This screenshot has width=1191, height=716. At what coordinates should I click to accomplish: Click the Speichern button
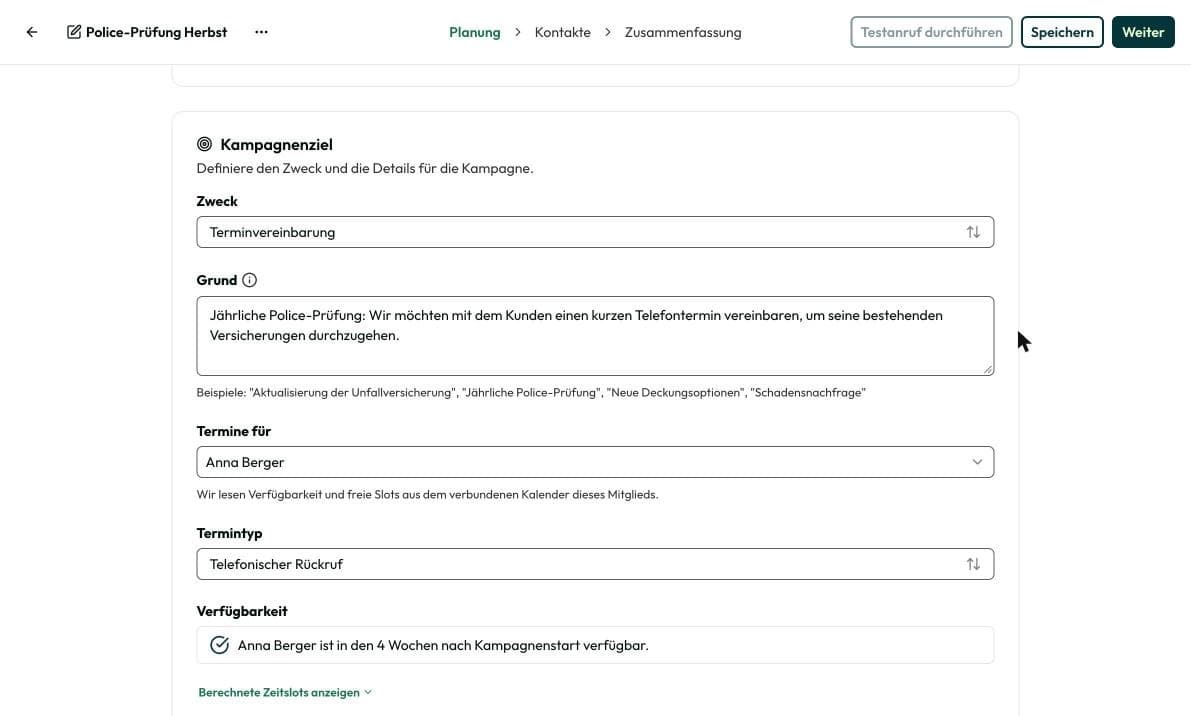click(x=1062, y=32)
